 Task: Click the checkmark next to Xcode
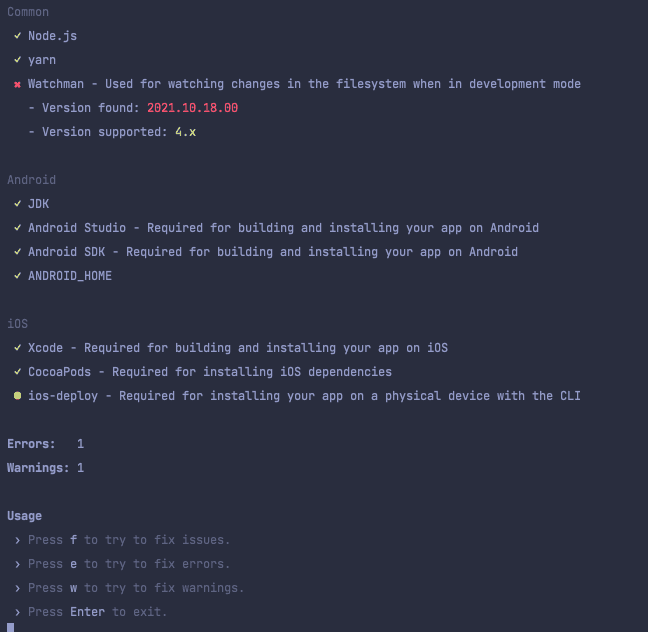[x=18, y=348]
